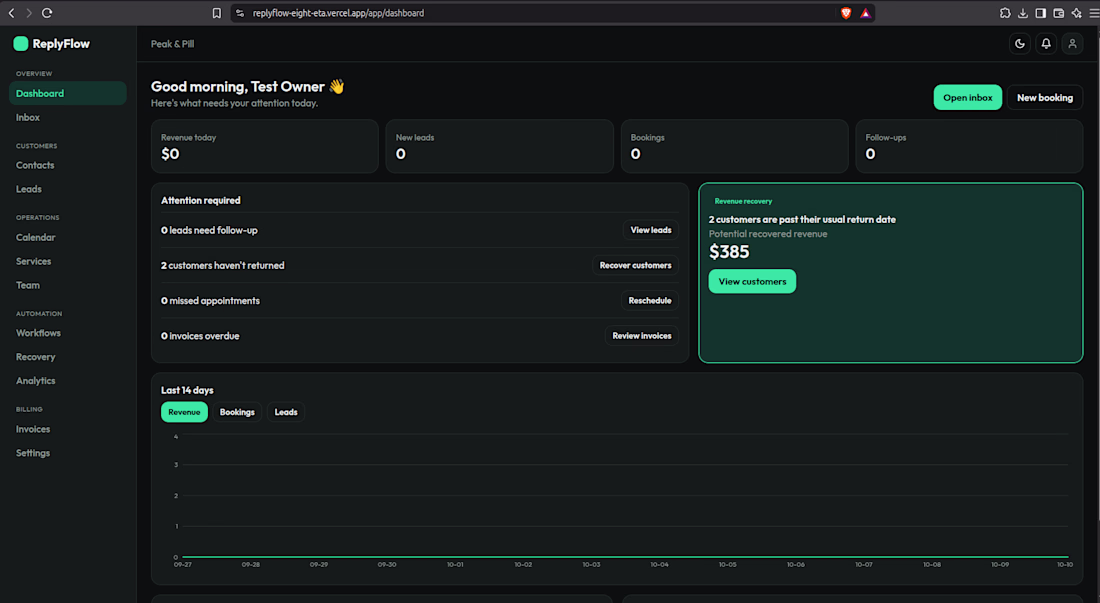Create a New booking
This screenshot has width=1100, height=603.
1045,97
